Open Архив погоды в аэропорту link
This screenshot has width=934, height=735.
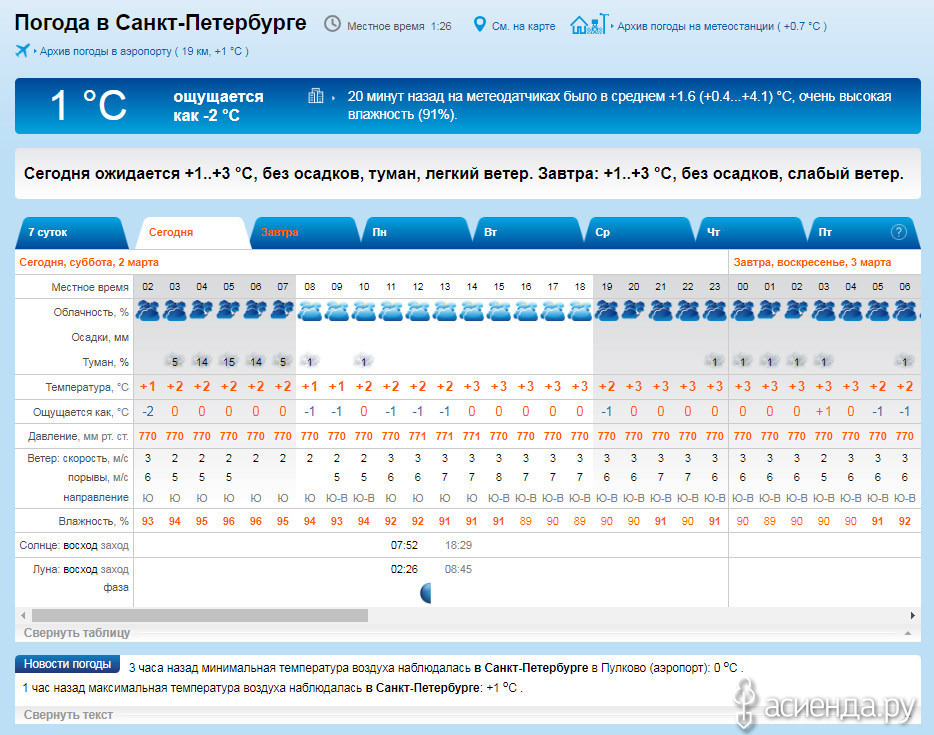144,51
